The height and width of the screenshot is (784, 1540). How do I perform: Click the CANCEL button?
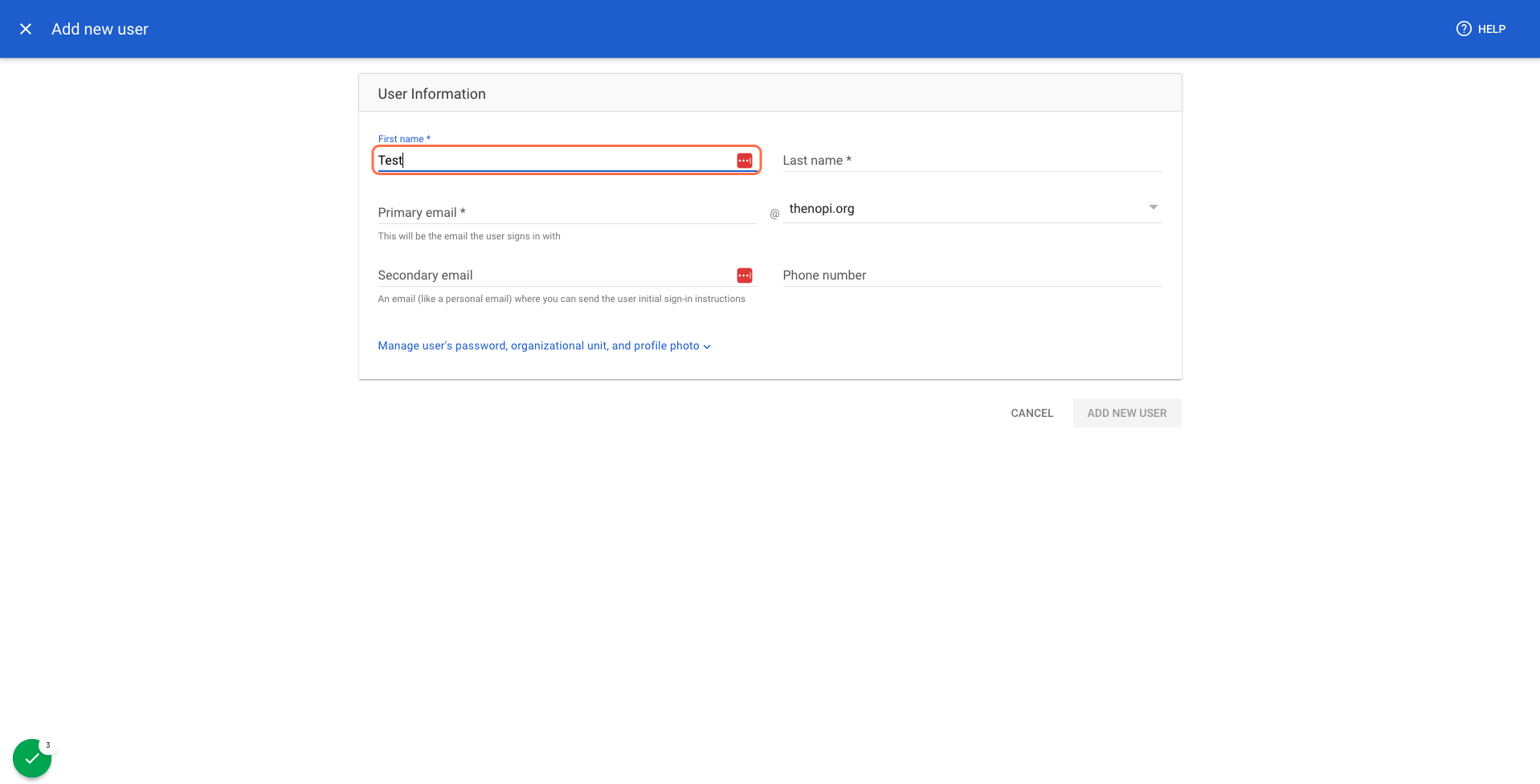tap(1031, 413)
